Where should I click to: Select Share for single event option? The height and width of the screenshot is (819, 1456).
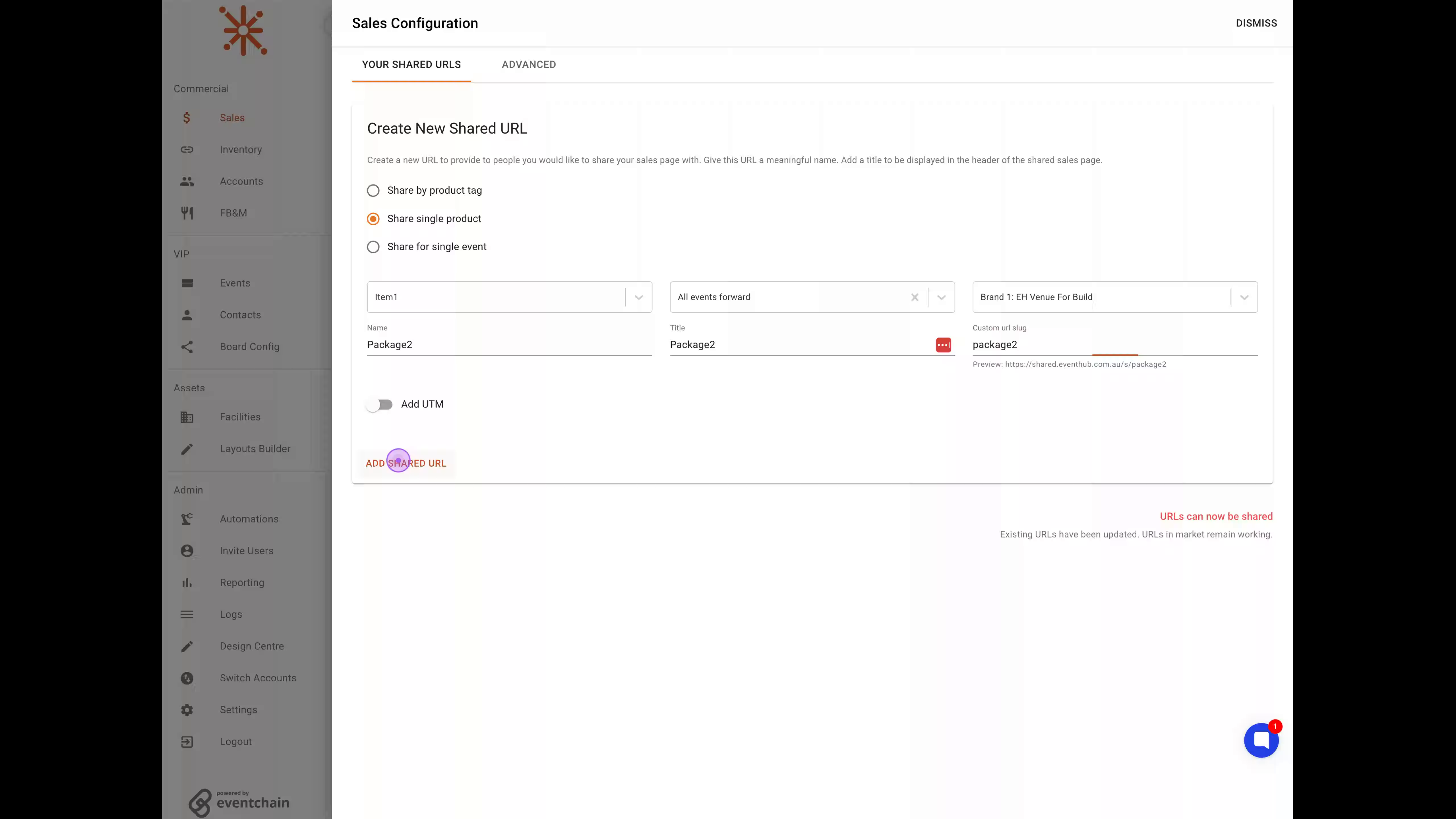[373, 247]
